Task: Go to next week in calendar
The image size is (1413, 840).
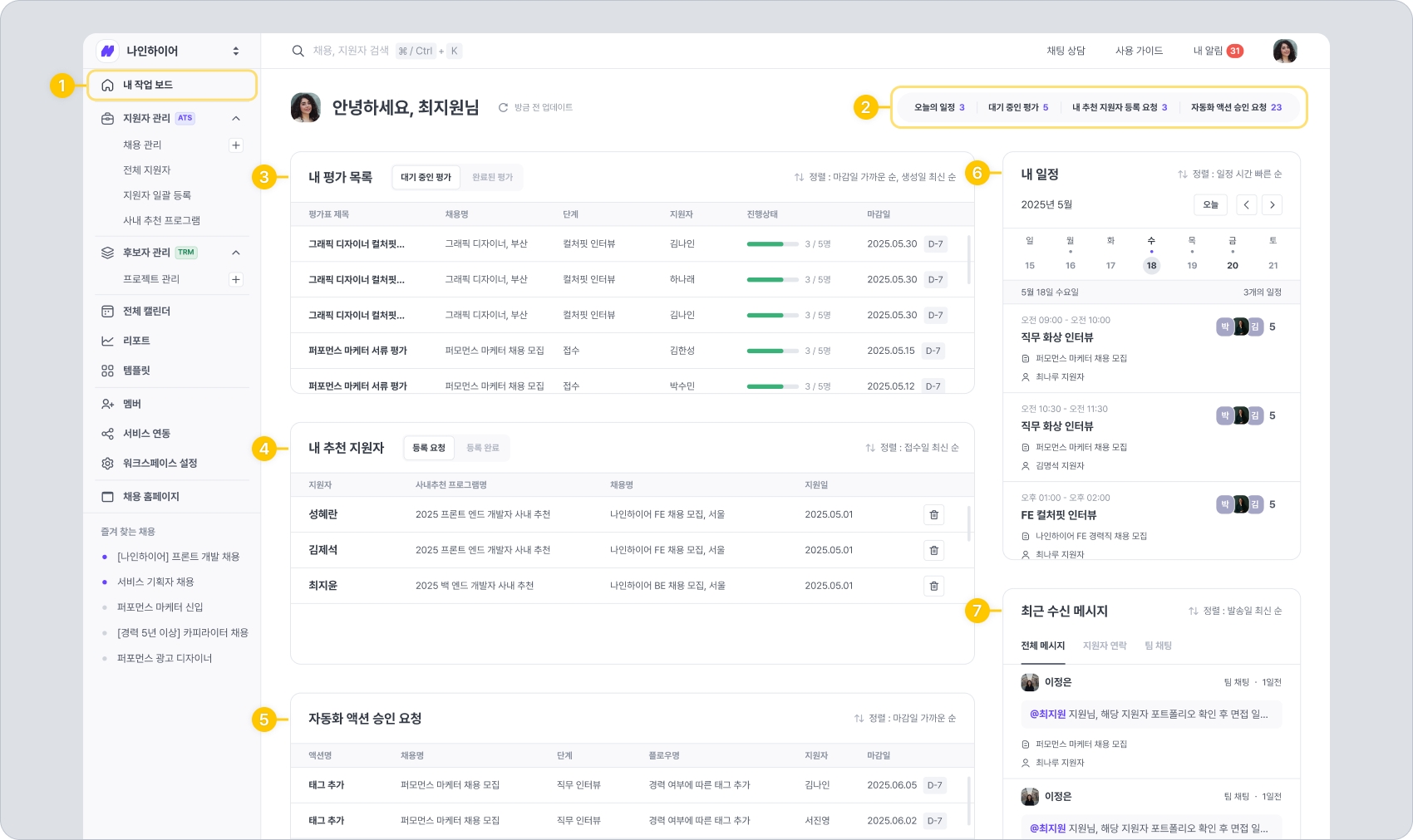Action: pyautogui.click(x=1273, y=205)
